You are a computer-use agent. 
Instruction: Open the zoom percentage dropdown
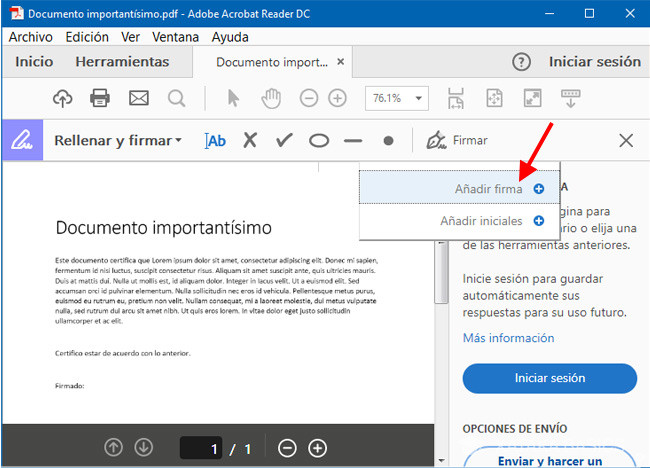tap(417, 98)
